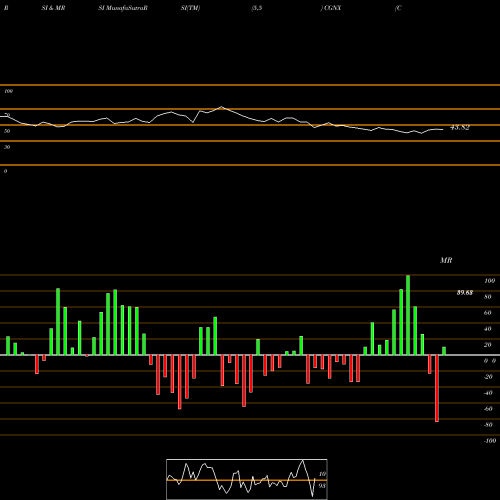Click the MR axis label 80

488,297
